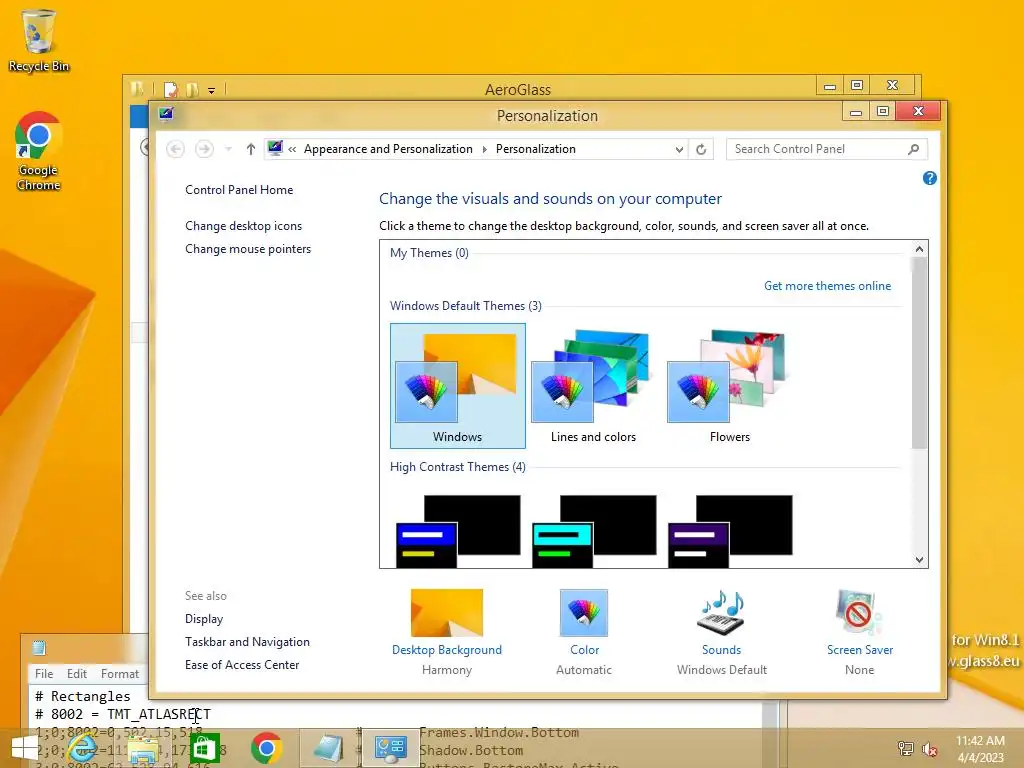The image size is (1024, 768).
Task: Click the AeroGlass window title bar
Action: pos(518,89)
